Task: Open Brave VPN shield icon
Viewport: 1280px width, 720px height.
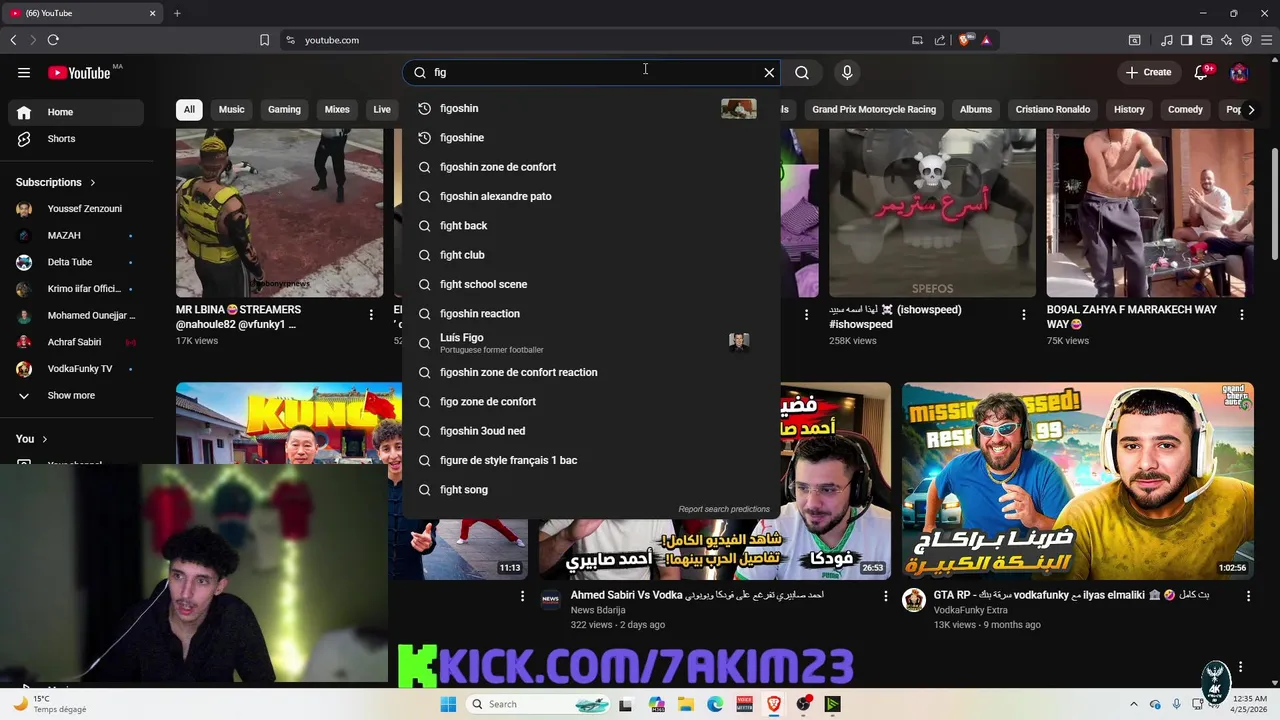Action: click(1246, 40)
